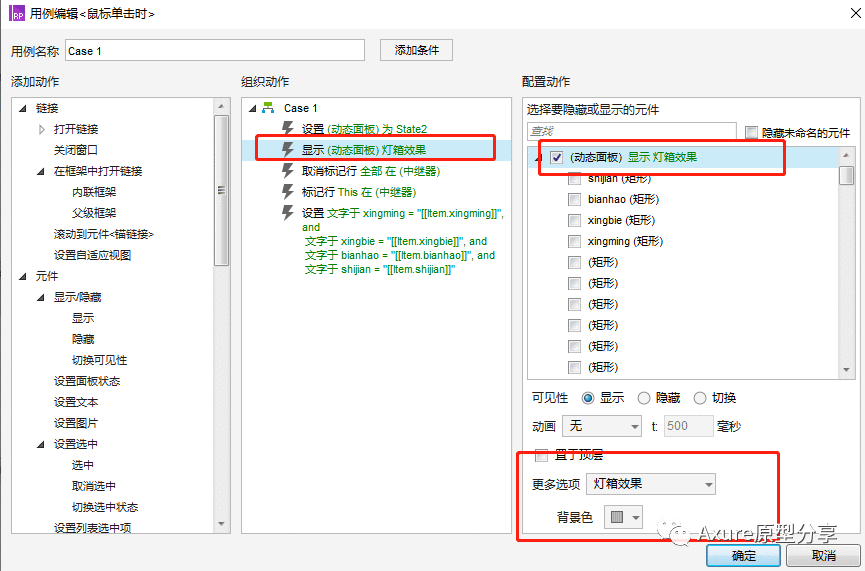Select the 显示 visibility radio button
The height and width of the screenshot is (571, 865).
pos(588,398)
